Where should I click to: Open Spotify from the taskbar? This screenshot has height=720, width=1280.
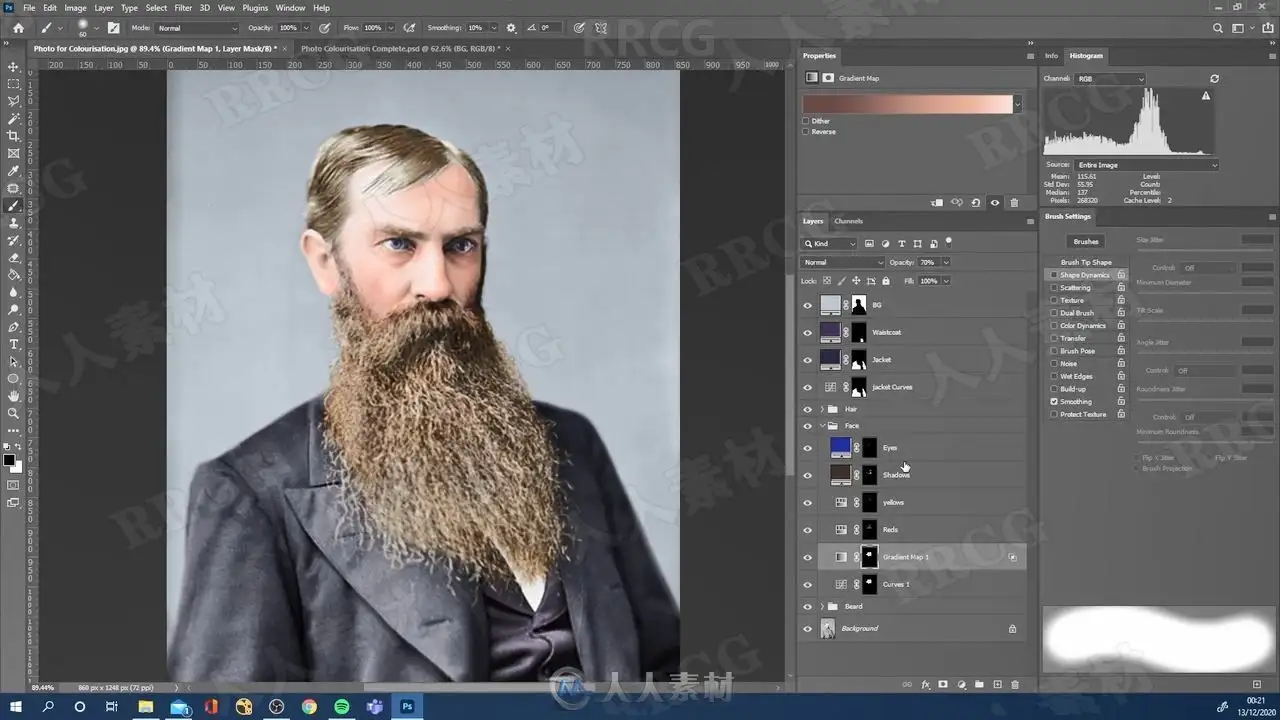pos(341,707)
